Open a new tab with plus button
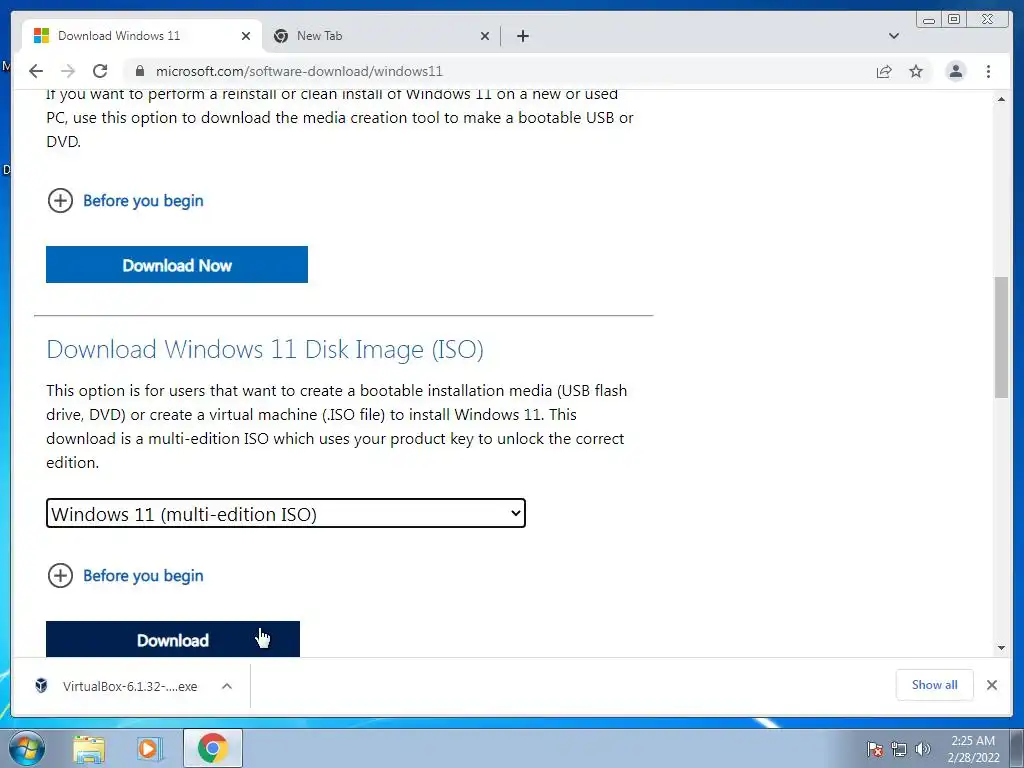The height and width of the screenshot is (768, 1024). click(x=522, y=36)
